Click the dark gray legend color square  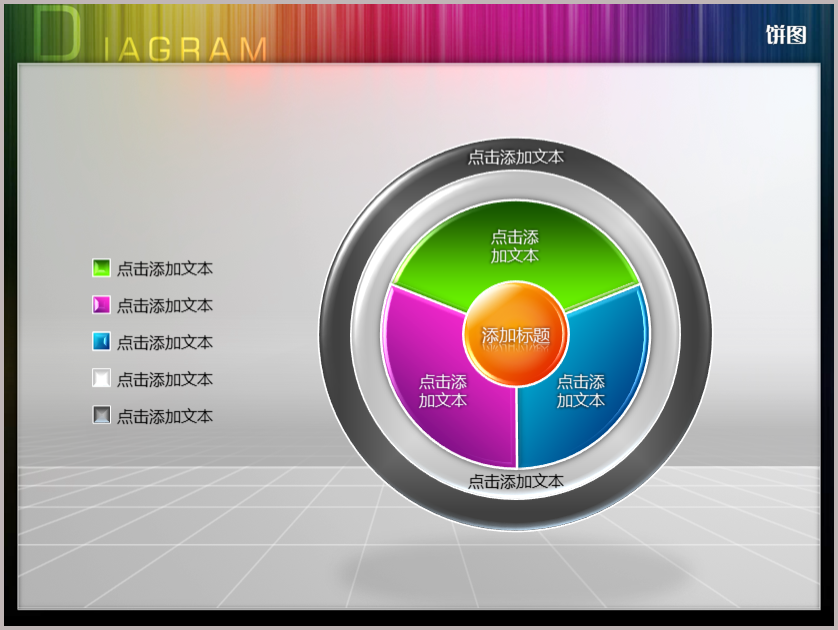[x=102, y=415]
